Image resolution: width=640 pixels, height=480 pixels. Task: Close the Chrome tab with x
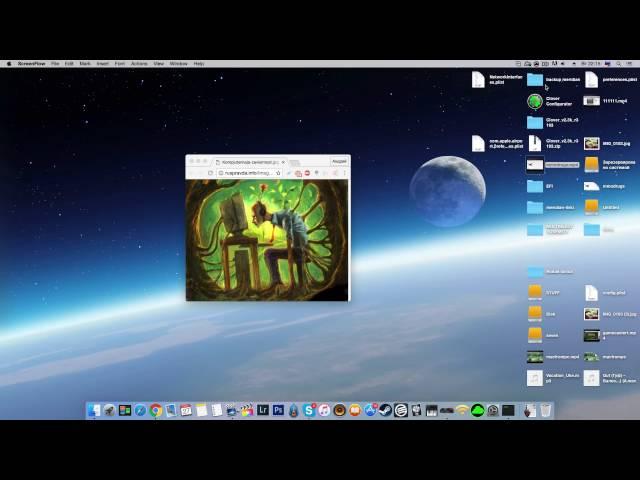point(283,162)
